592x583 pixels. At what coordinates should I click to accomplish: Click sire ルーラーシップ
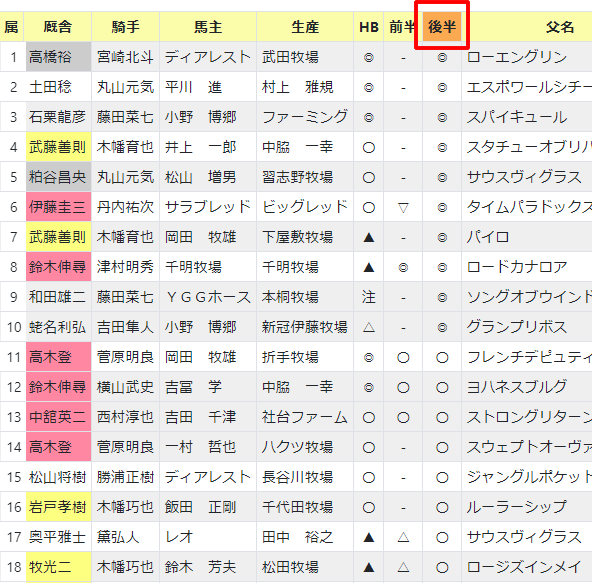517,507
